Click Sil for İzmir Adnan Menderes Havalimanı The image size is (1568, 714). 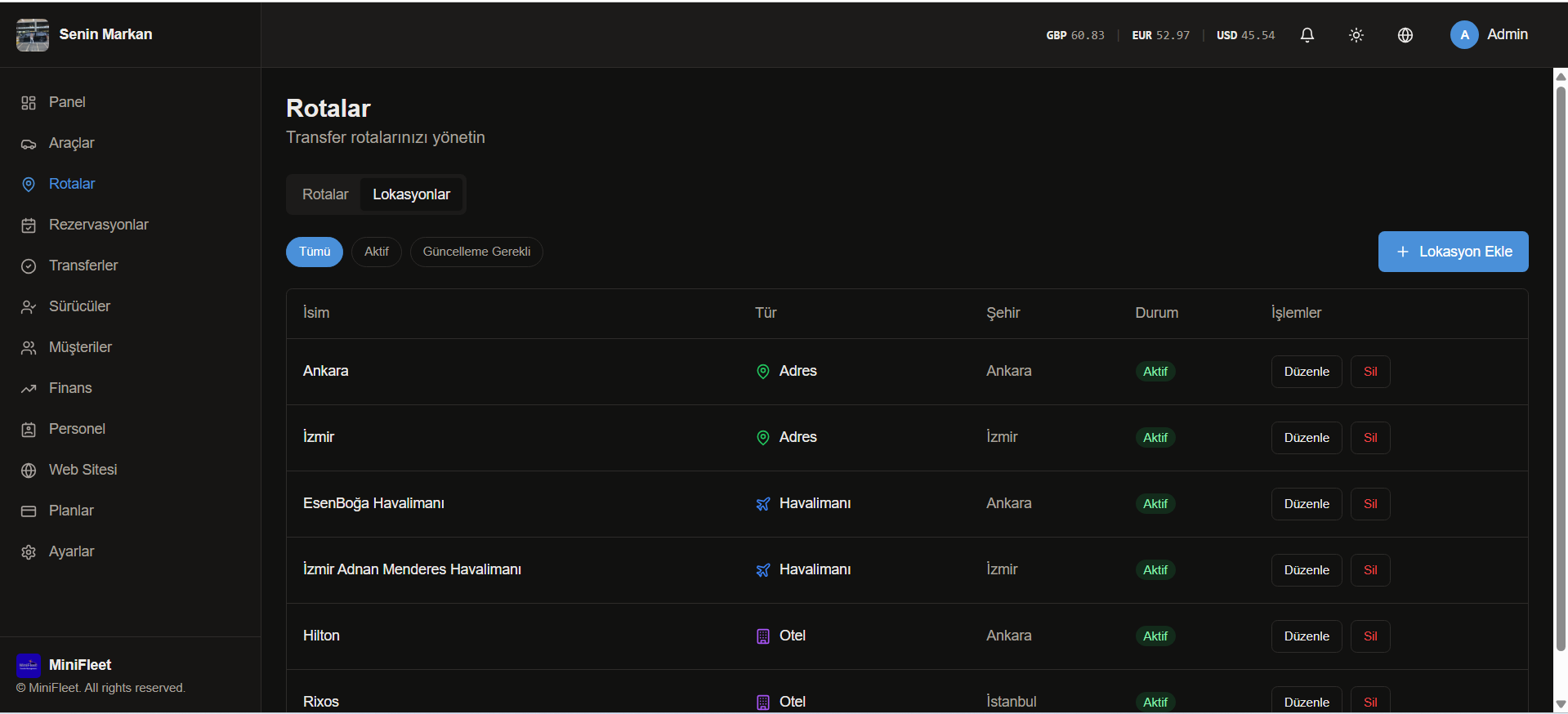[x=1370, y=570]
